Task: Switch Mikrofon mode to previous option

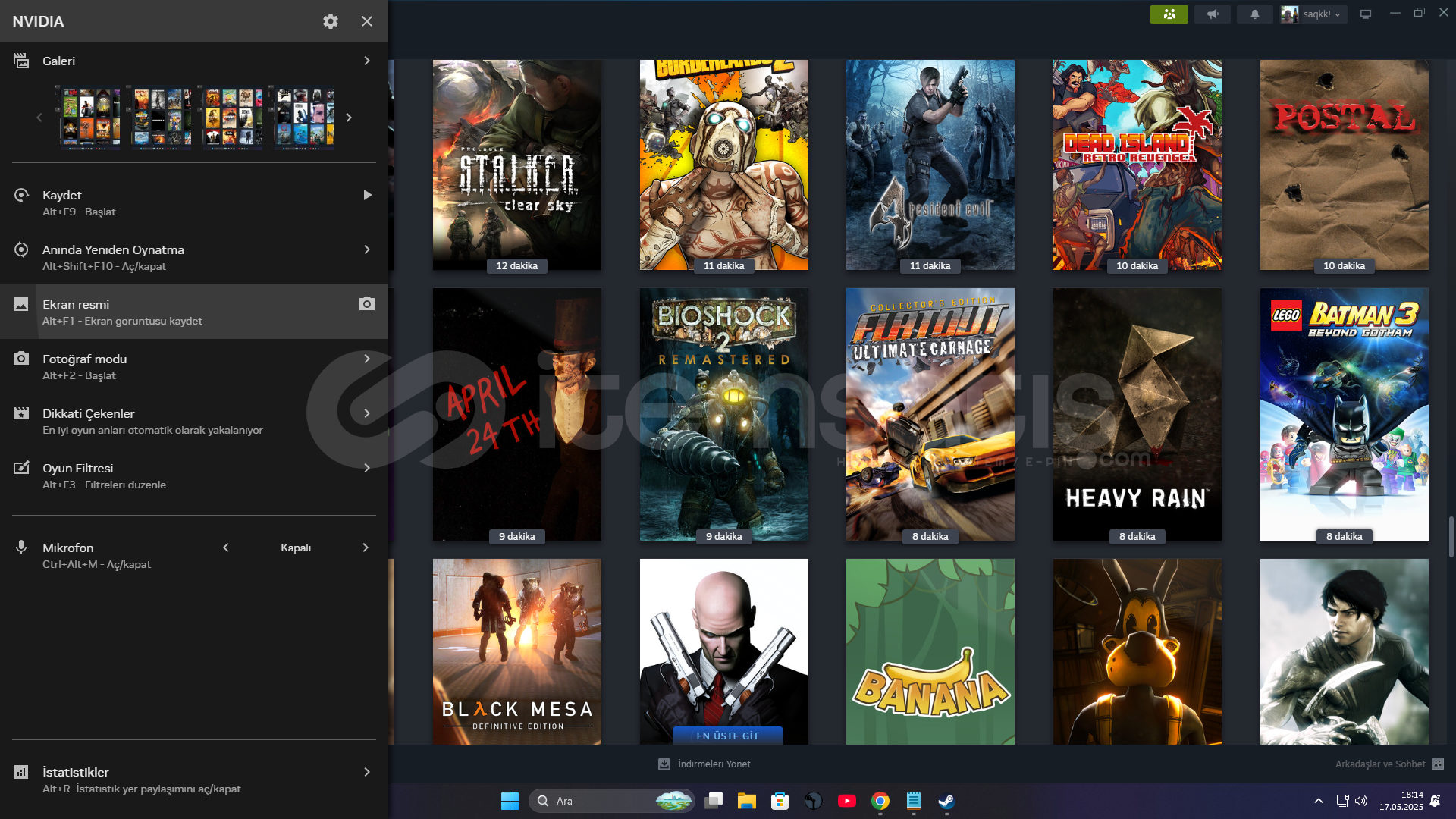Action: 226,548
